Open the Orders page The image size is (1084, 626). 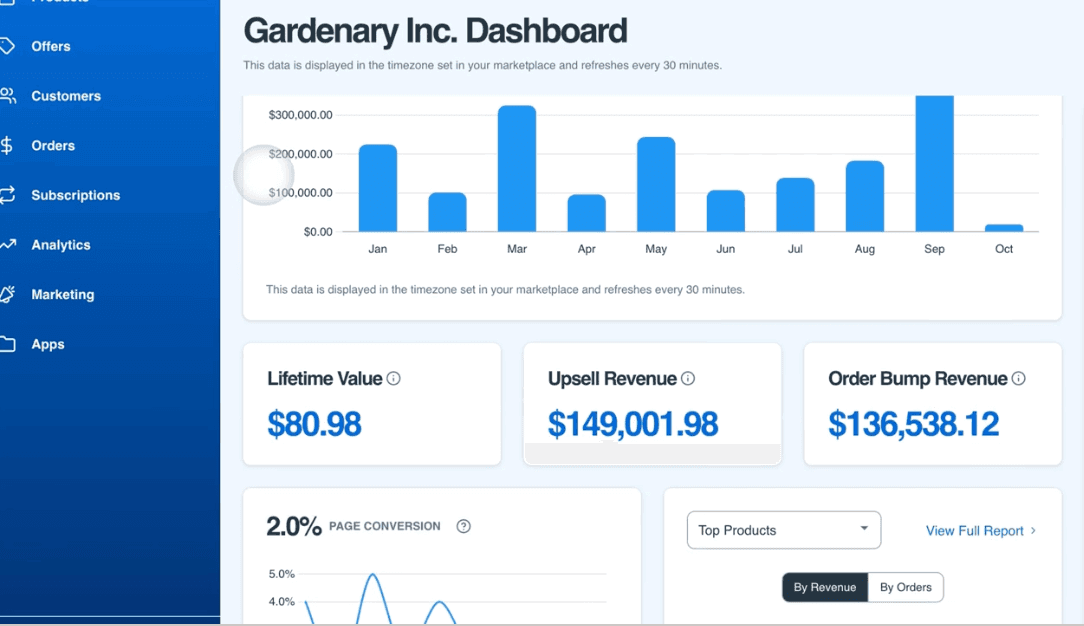[x=53, y=146]
